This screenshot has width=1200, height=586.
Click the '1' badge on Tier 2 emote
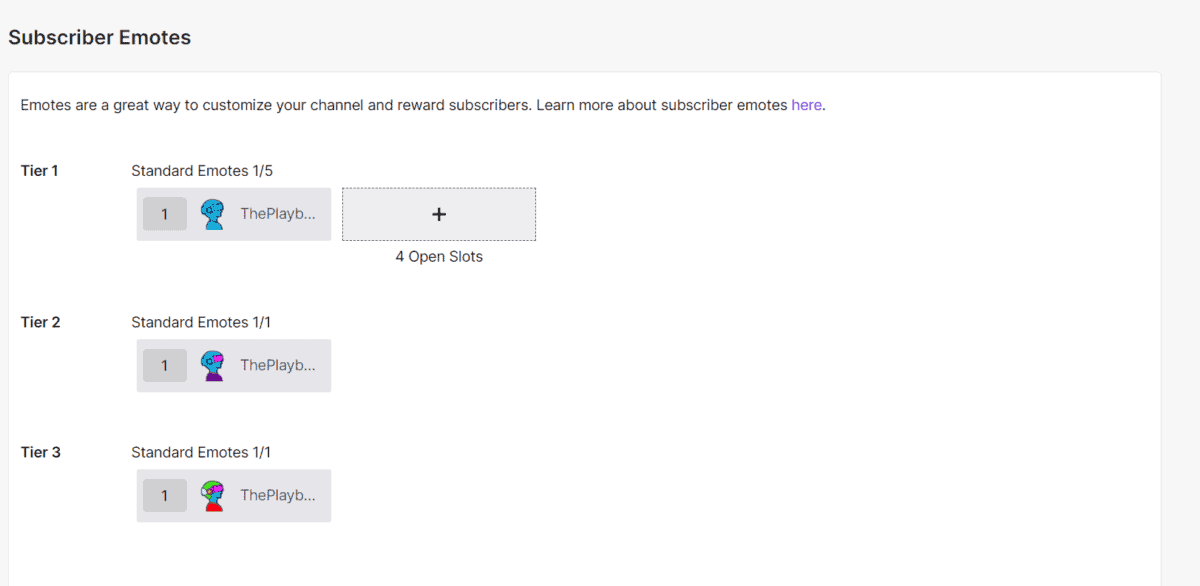point(164,365)
